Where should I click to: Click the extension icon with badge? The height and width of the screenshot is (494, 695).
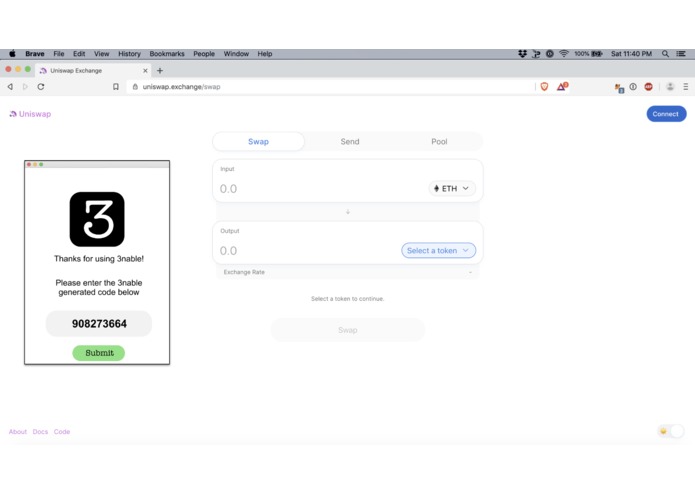pos(619,88)
